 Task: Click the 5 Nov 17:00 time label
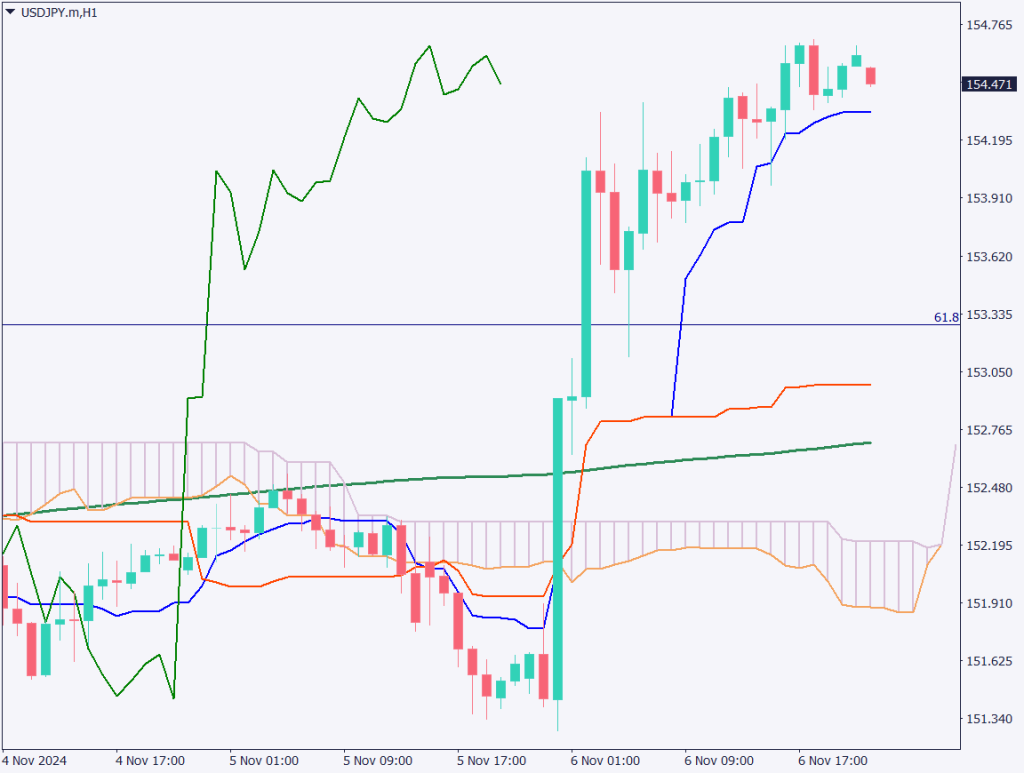coord(490,760)
